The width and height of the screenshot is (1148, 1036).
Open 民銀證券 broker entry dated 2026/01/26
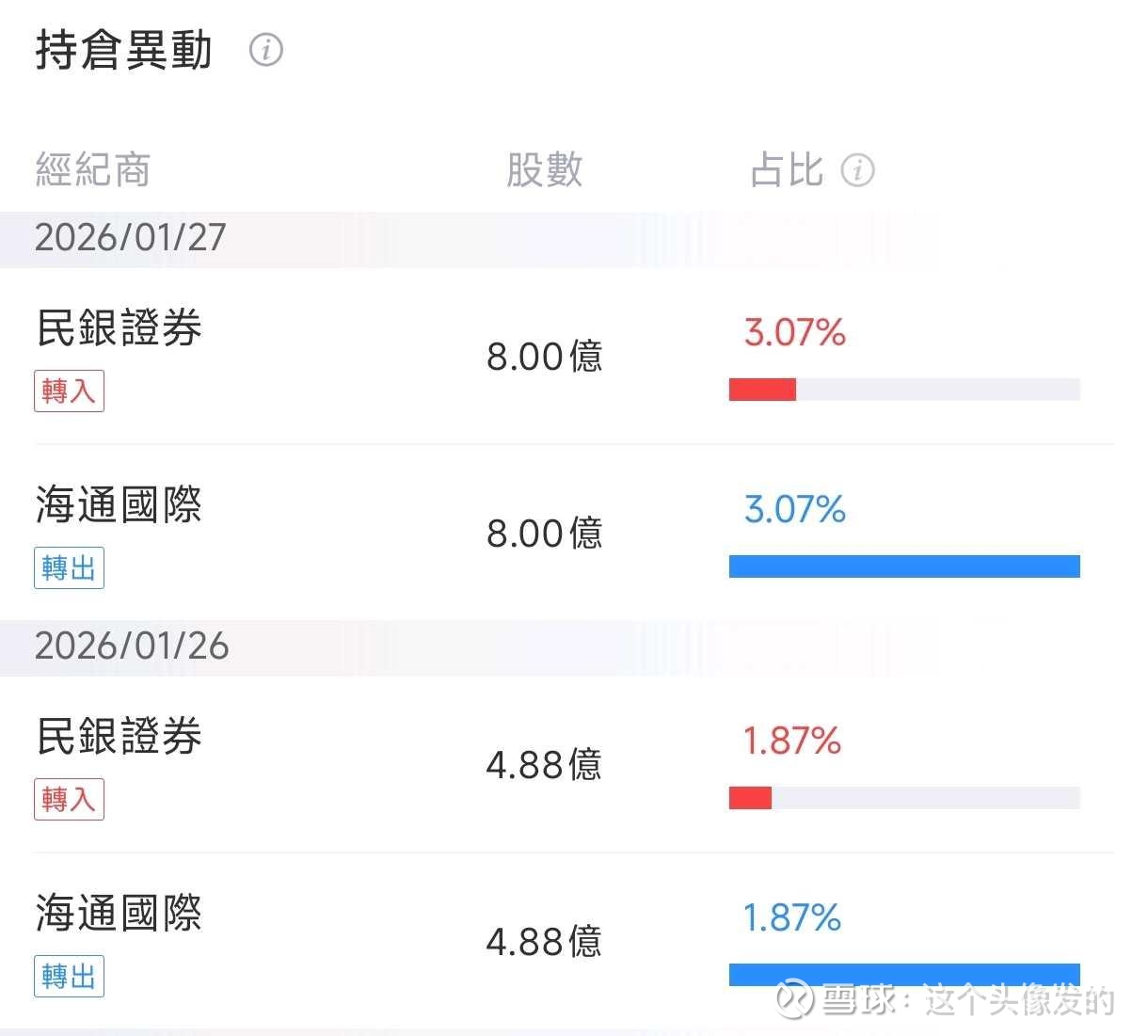[120, 737]
